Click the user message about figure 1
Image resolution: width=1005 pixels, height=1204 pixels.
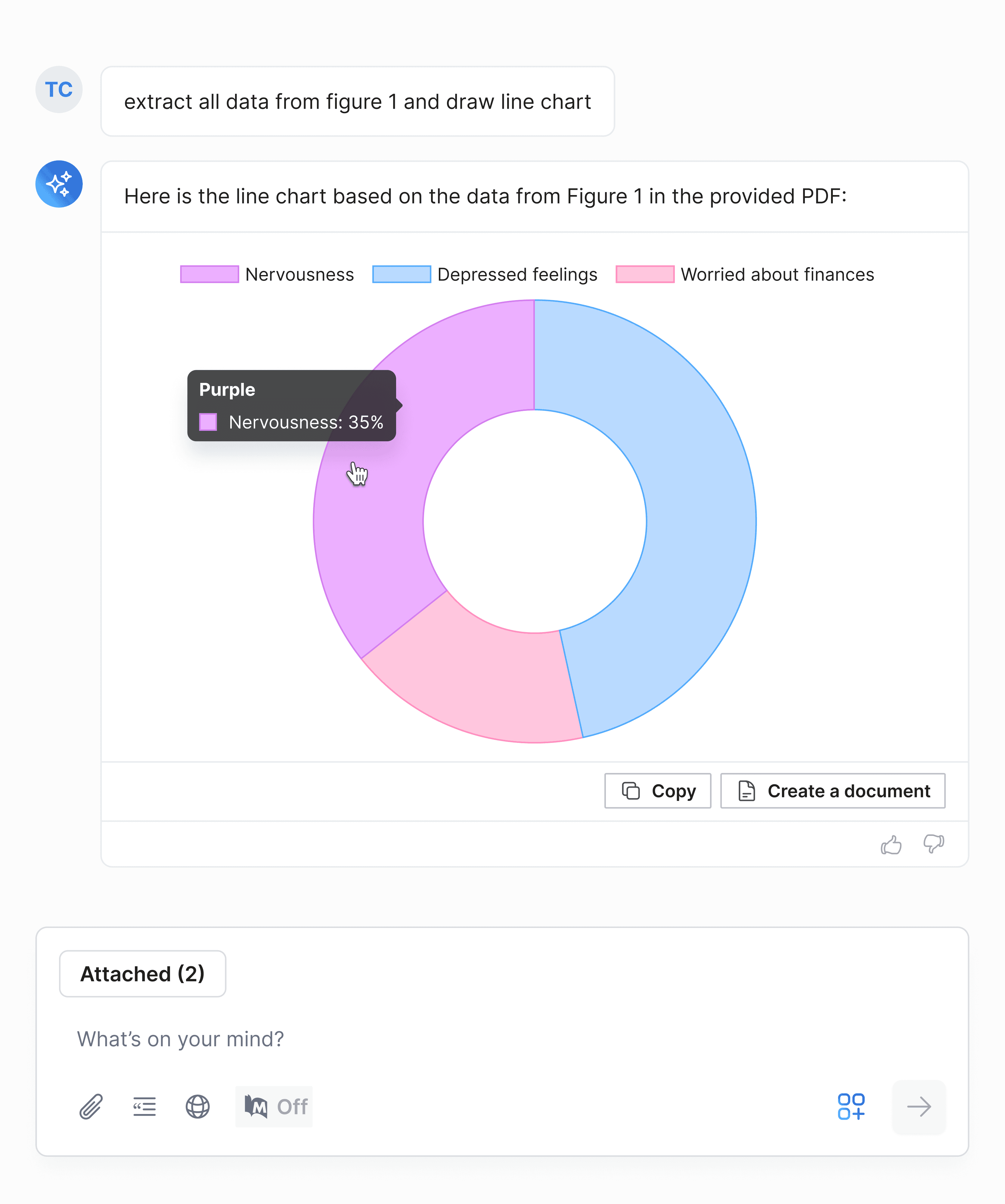[358, 101]
